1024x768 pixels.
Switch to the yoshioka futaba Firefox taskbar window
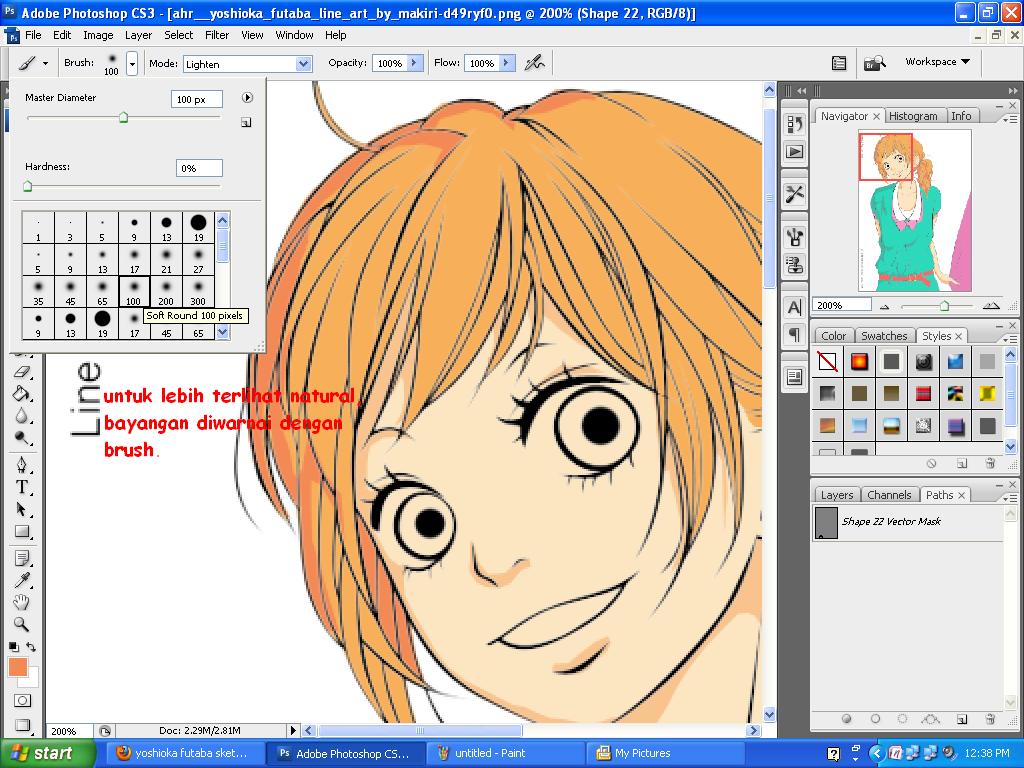[187, 753]
